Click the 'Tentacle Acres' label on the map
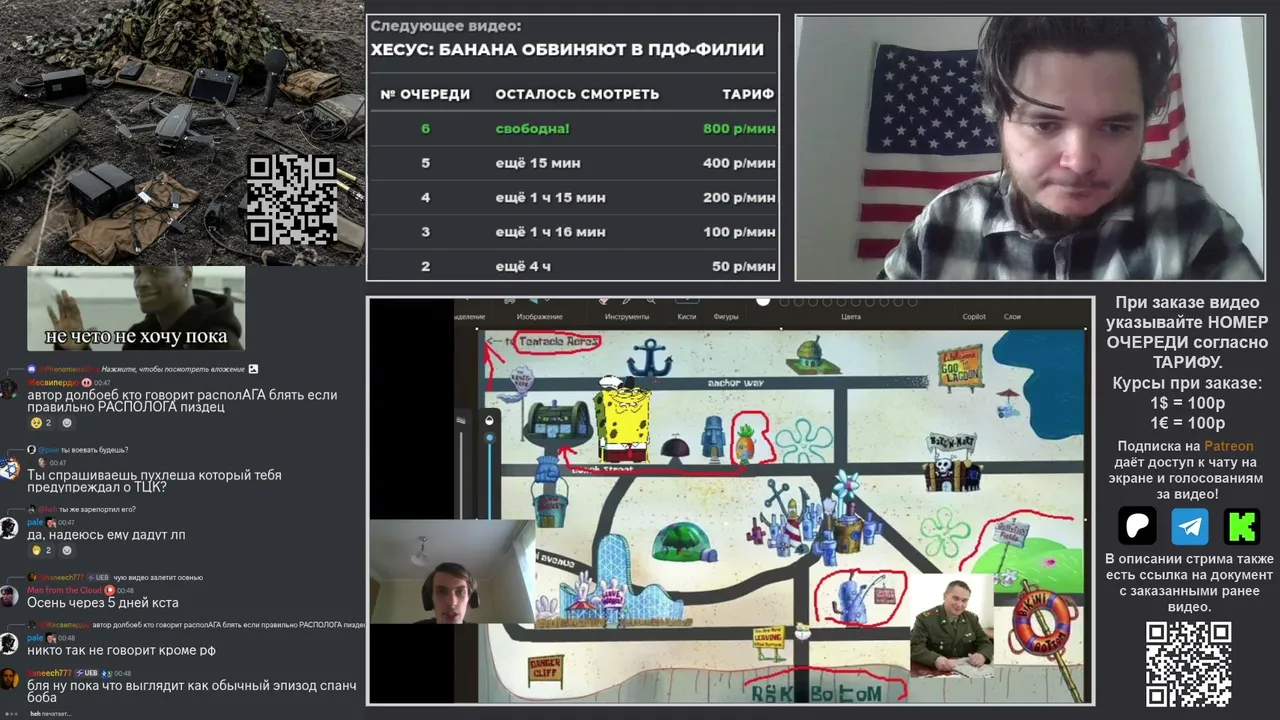 tap(559, 342)
